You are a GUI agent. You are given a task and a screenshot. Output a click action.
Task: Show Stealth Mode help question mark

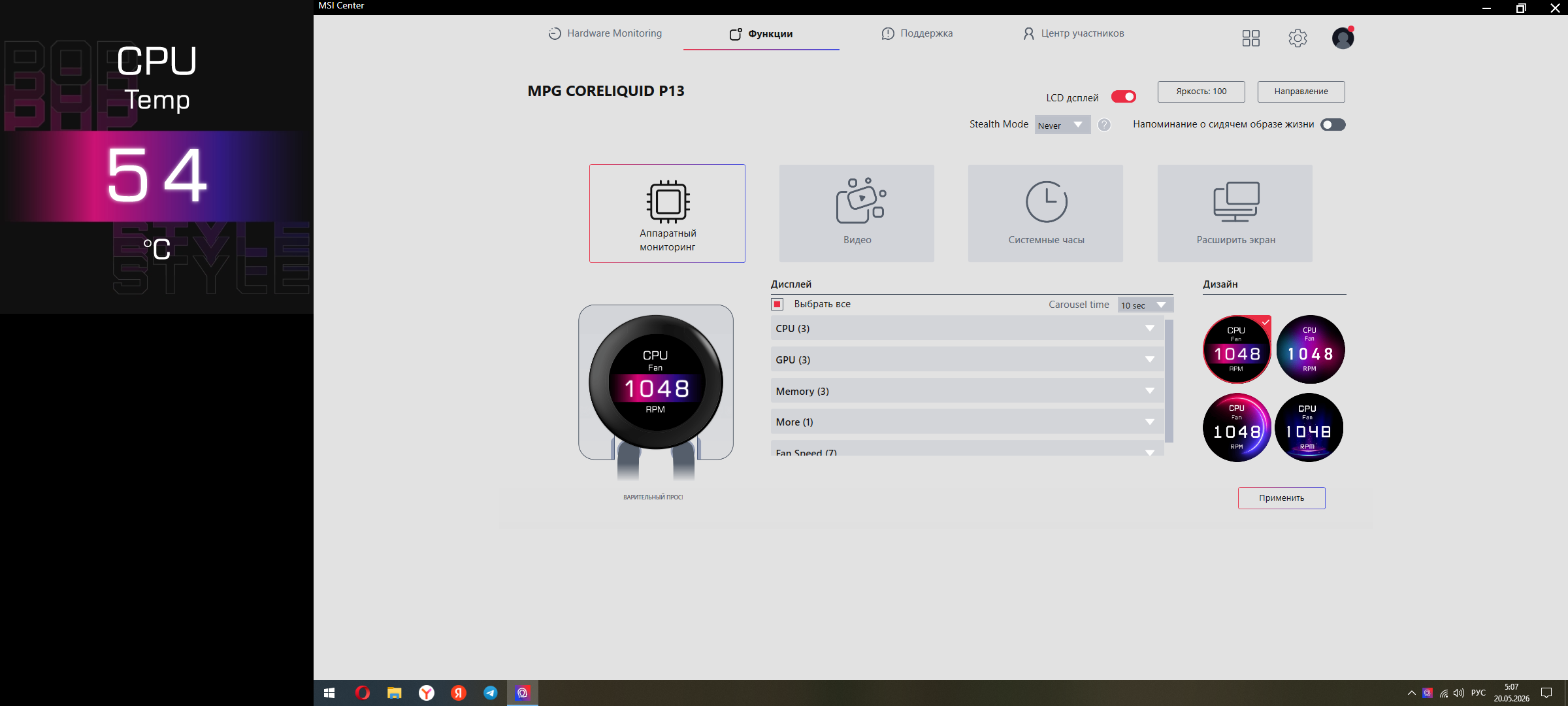tap(1104, 125)
